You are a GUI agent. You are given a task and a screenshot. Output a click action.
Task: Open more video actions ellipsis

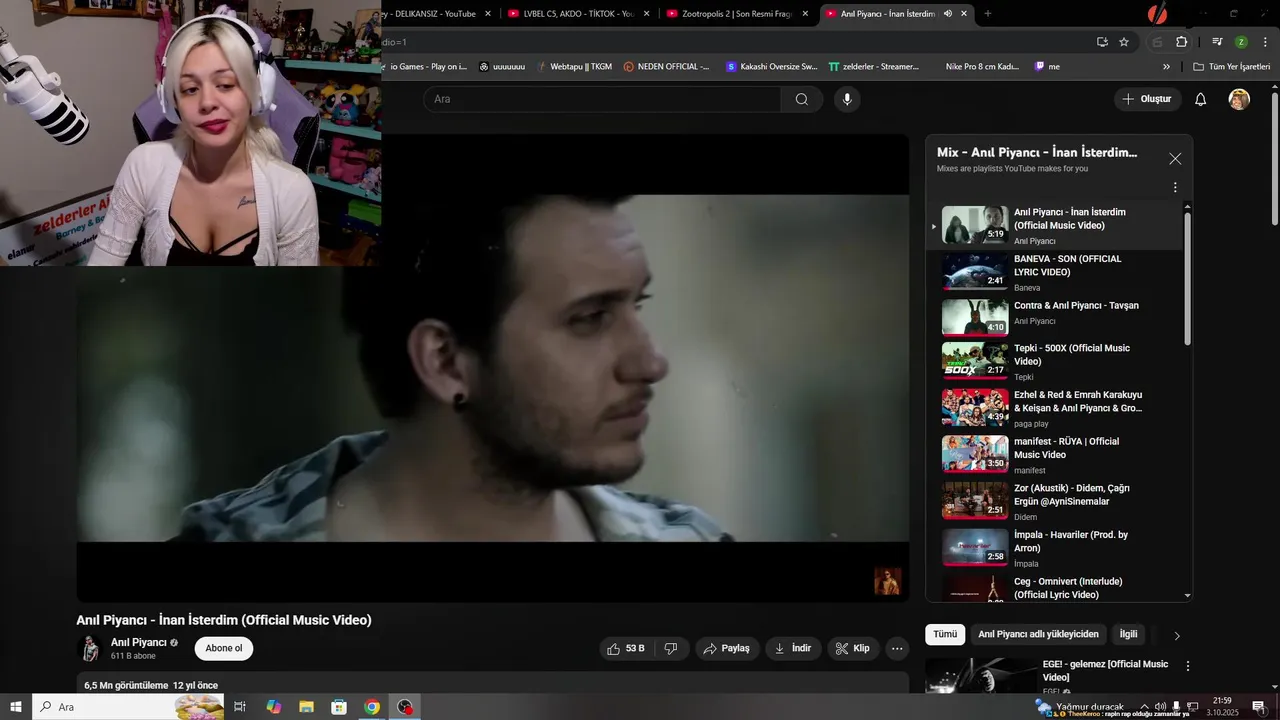pos(897,648)
